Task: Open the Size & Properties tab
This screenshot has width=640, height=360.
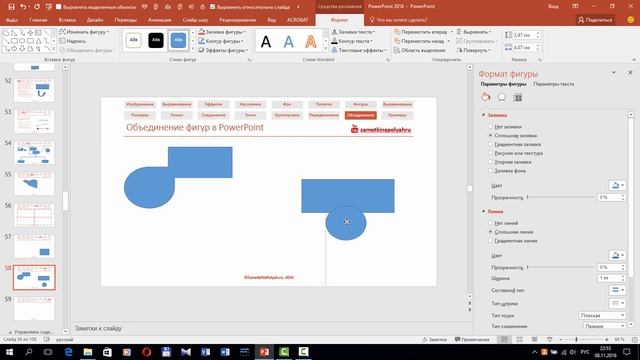Action: [x=518, y=97]
